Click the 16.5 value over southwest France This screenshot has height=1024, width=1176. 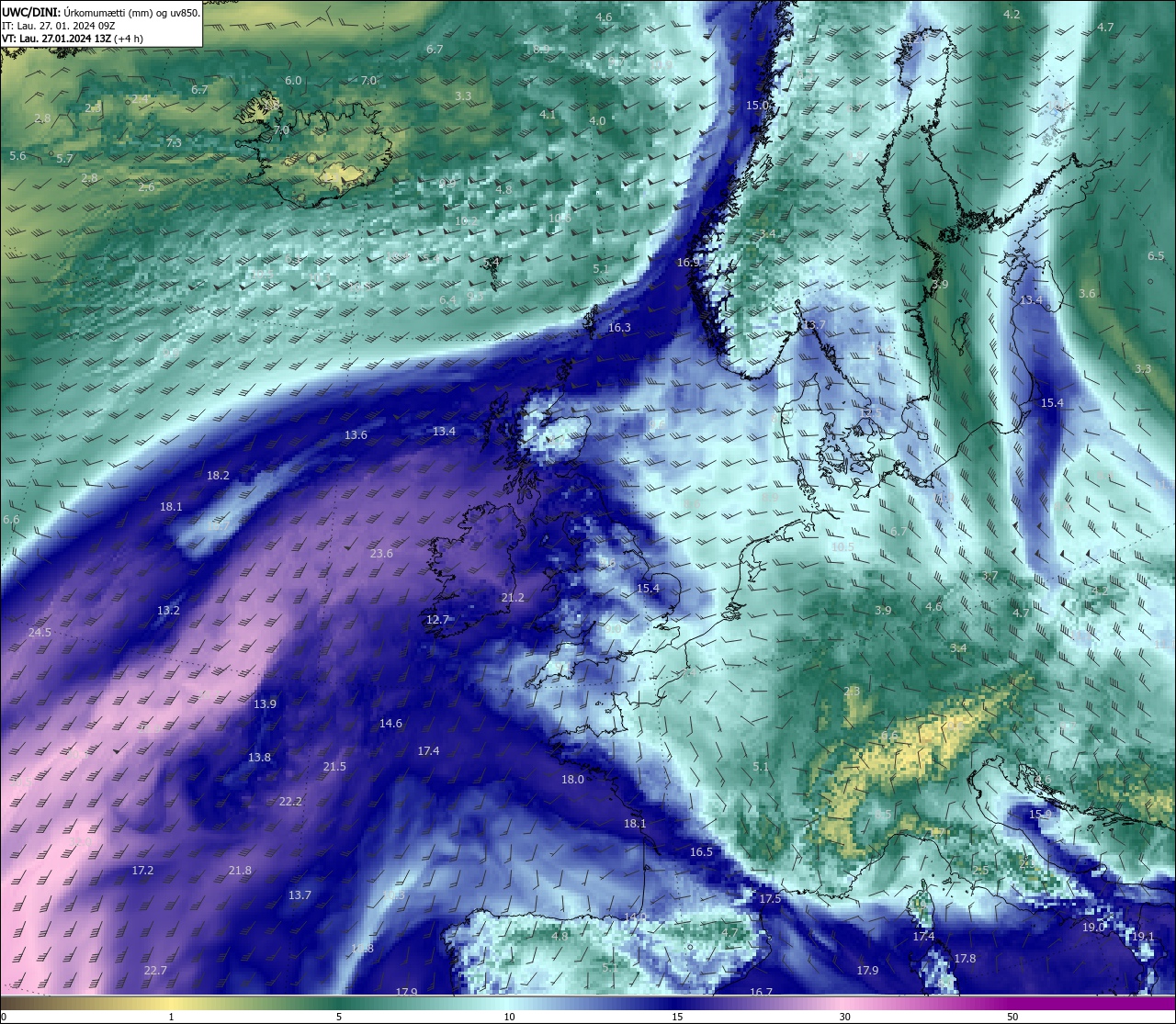click(x=701, y=851)
